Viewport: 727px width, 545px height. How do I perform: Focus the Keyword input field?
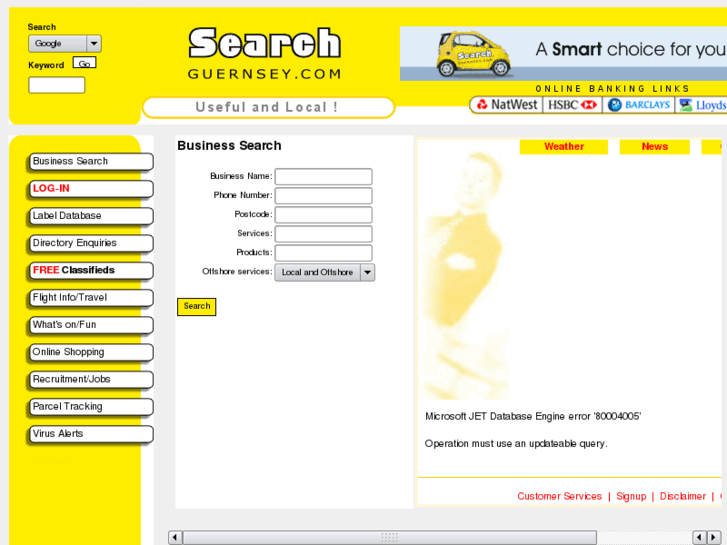tap(57, 85)
